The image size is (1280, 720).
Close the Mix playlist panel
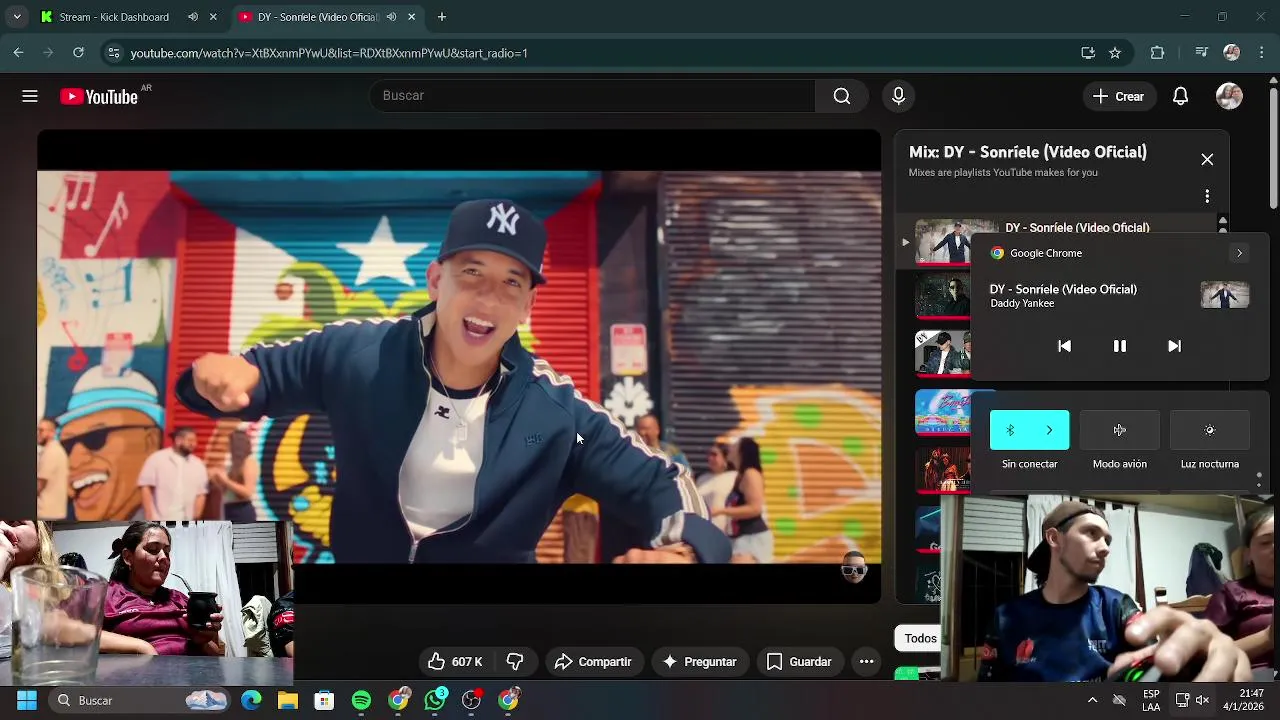1207,160
